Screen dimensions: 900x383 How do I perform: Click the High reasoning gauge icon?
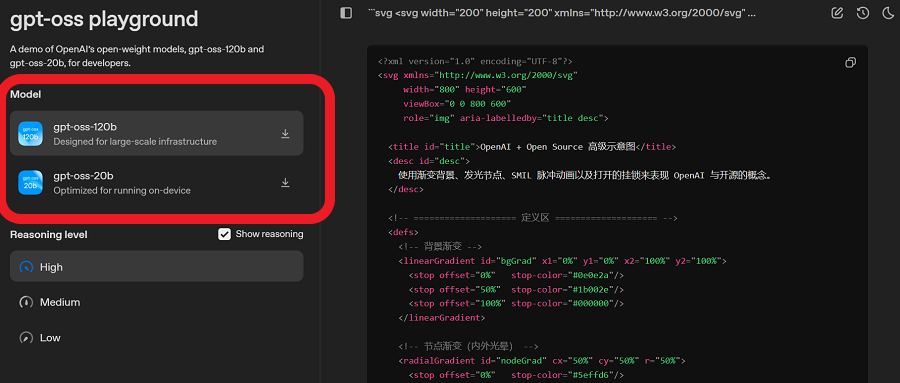tap(26, 267)
